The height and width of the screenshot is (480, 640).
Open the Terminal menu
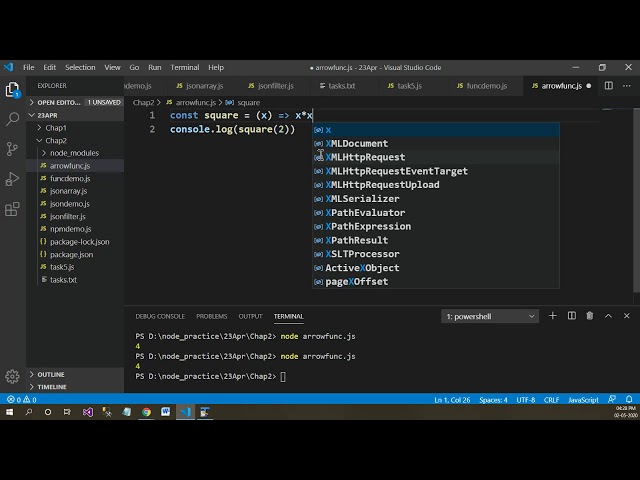185,67
